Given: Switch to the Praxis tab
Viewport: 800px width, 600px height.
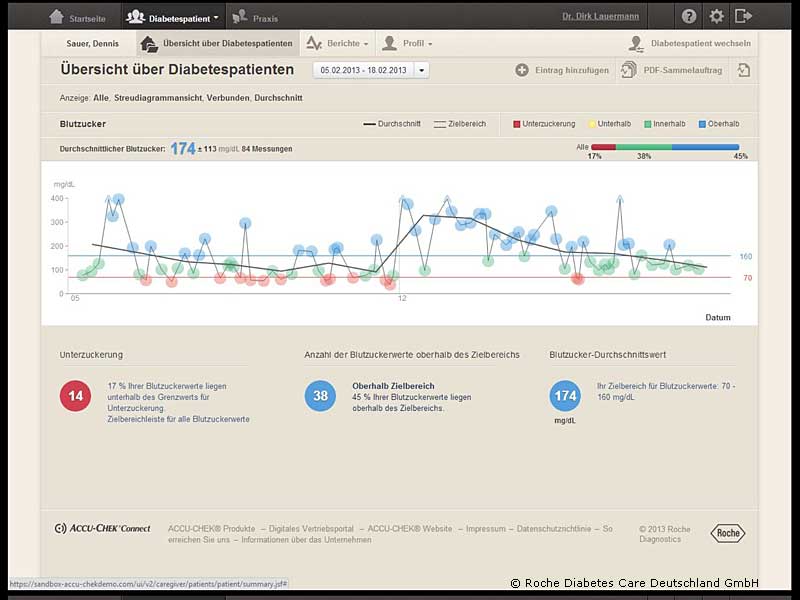Looking at the screenshot, I should pos(254,17).
